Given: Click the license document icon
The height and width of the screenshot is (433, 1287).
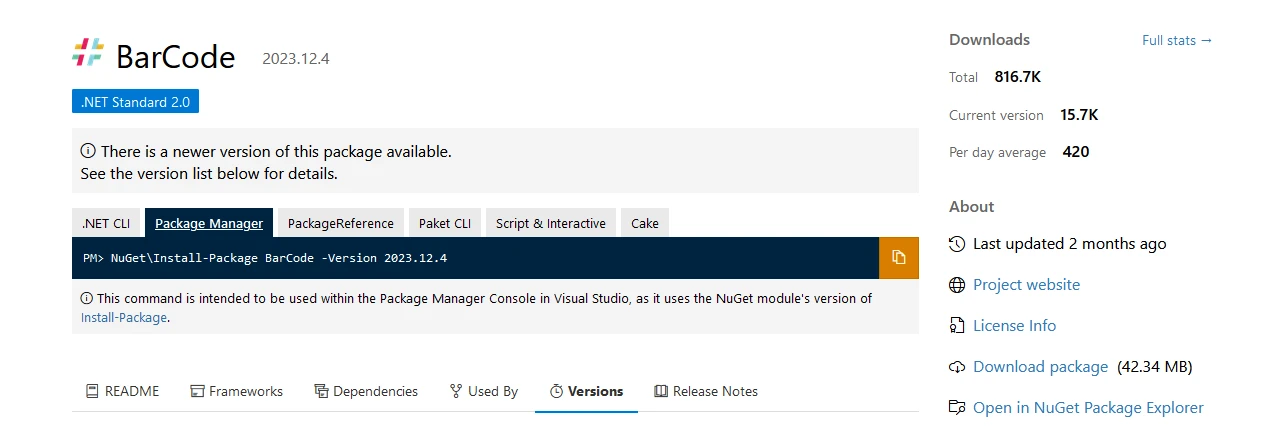Looking at the screenshot, I should (957, 326).
